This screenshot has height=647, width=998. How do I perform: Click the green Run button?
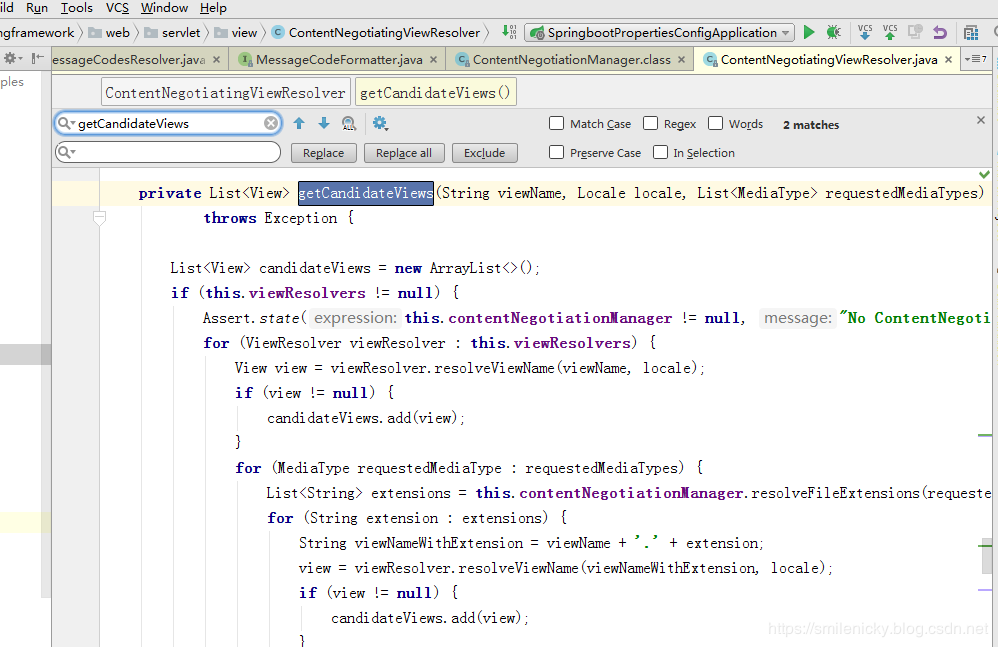point(809,32)
